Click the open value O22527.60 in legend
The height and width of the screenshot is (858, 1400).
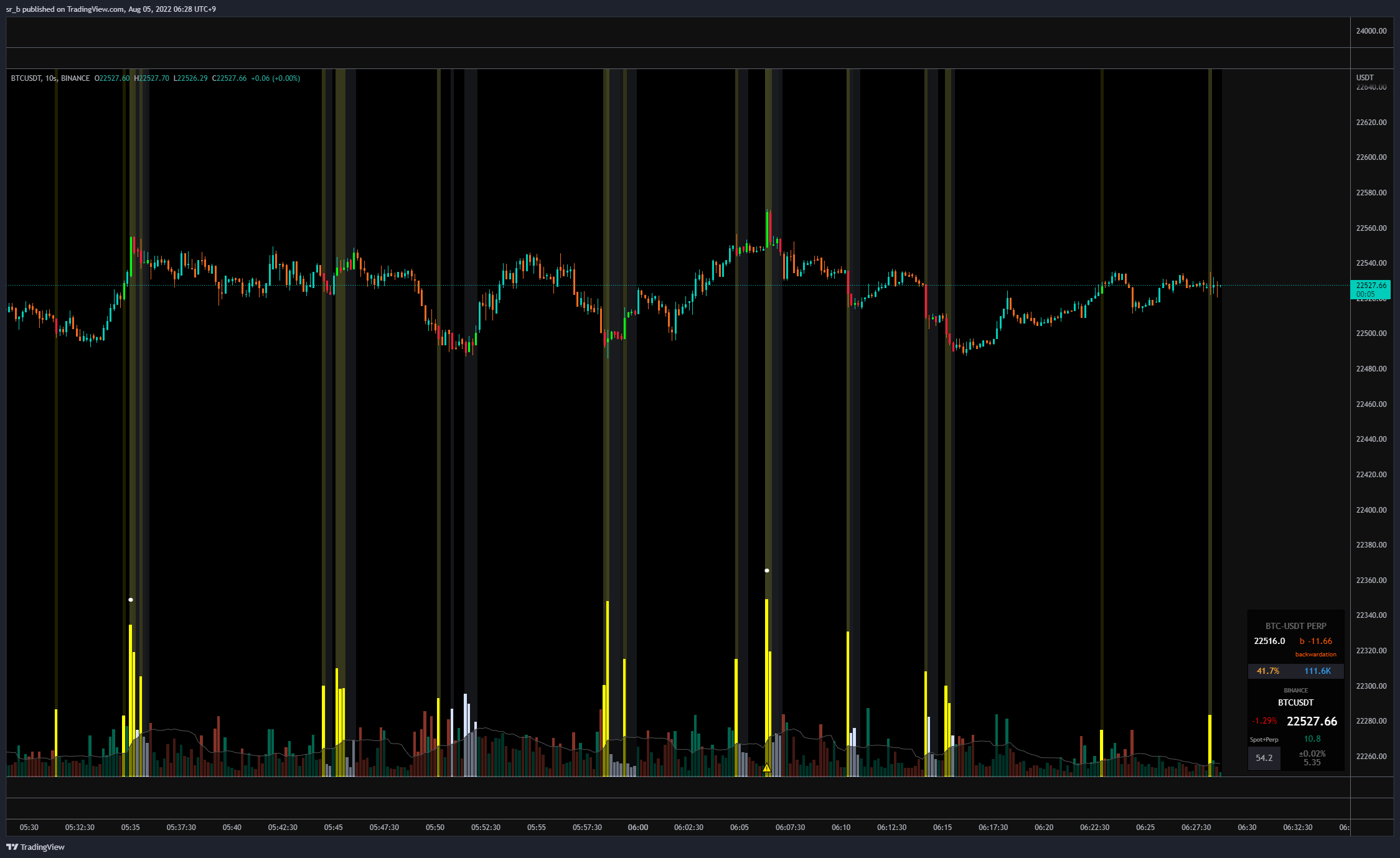[x=112, y=78]
